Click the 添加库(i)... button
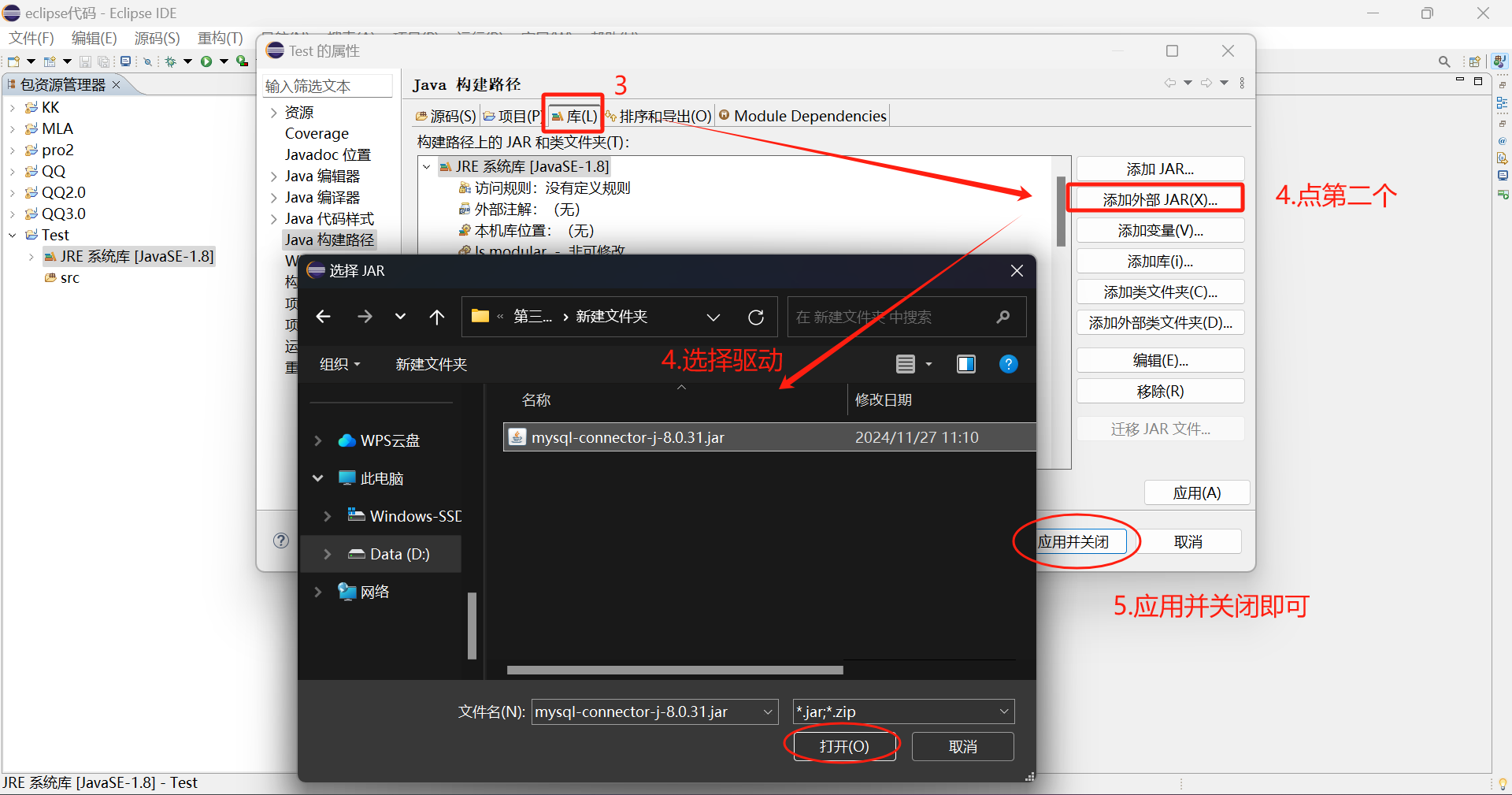The height and width of the screenshot is (795, 1512). point(1160,261)
